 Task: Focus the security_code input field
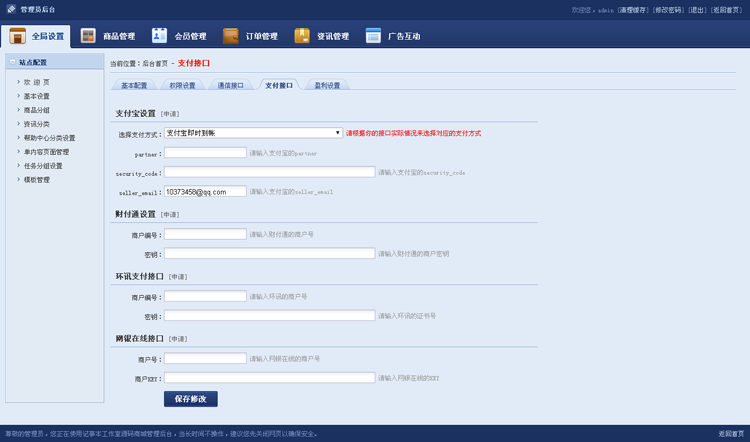[x=269, y=172]
